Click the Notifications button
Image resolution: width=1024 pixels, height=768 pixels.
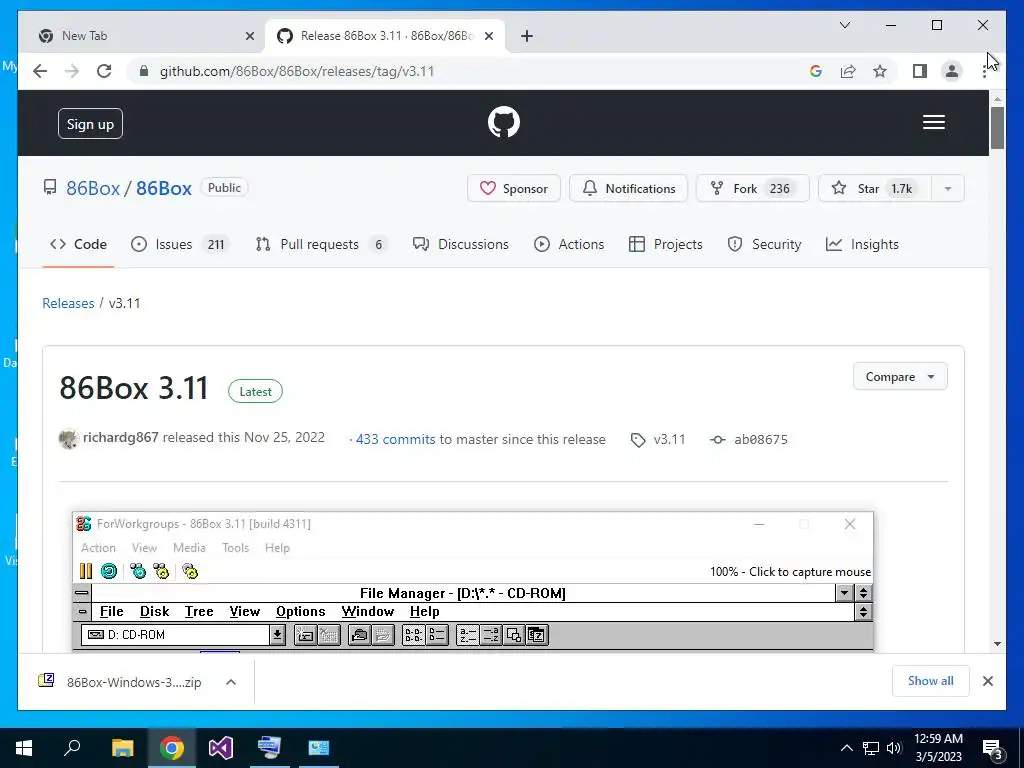click(x=628, y=189)
